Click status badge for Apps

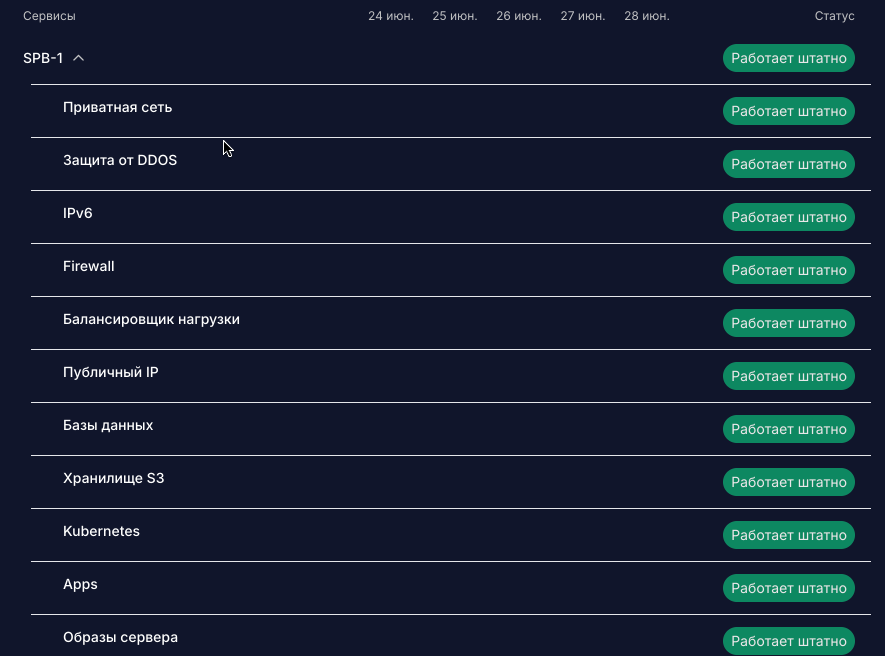pyautogui.click(x=788, y=588)
